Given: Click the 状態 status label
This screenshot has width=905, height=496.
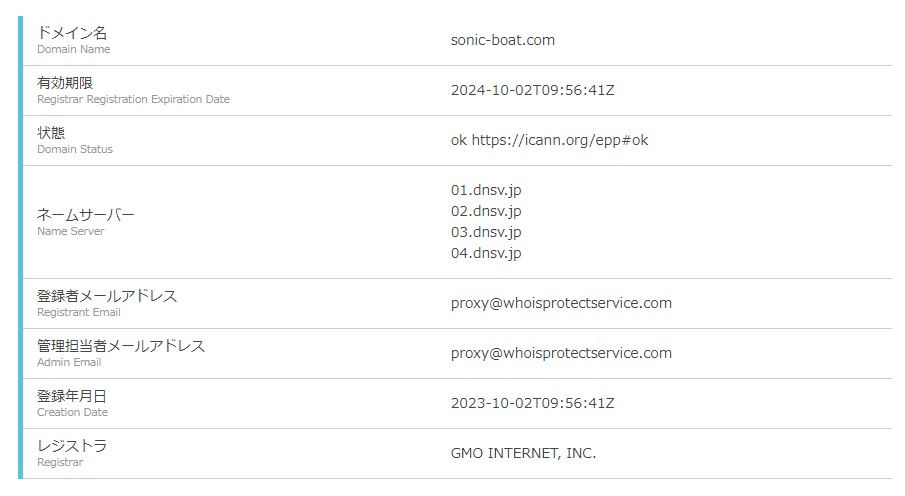Looking at the screenshot, I should [x=51, y=133].
